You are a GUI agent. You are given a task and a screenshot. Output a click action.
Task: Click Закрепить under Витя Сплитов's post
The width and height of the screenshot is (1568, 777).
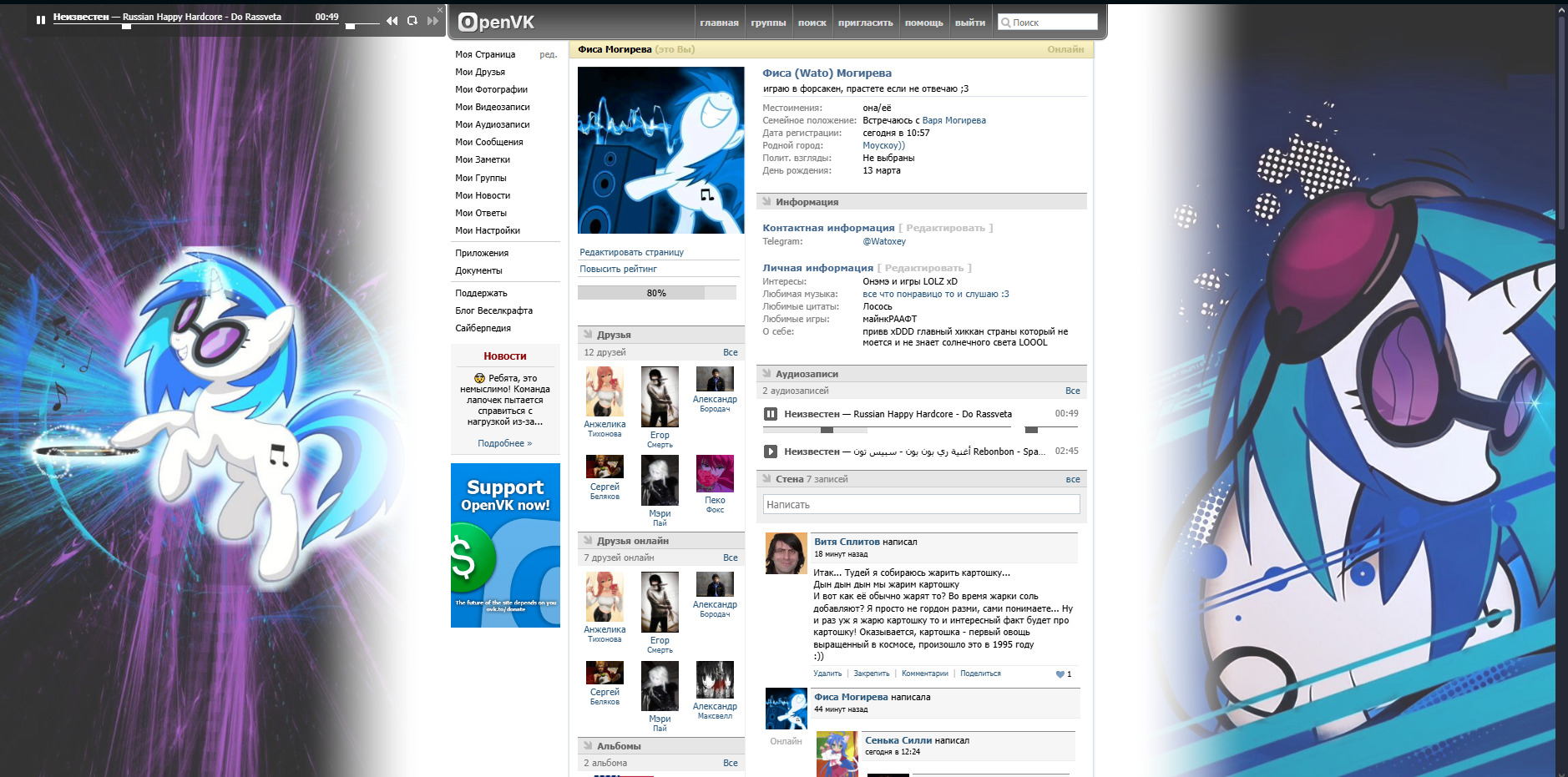(x=872, y=674)
